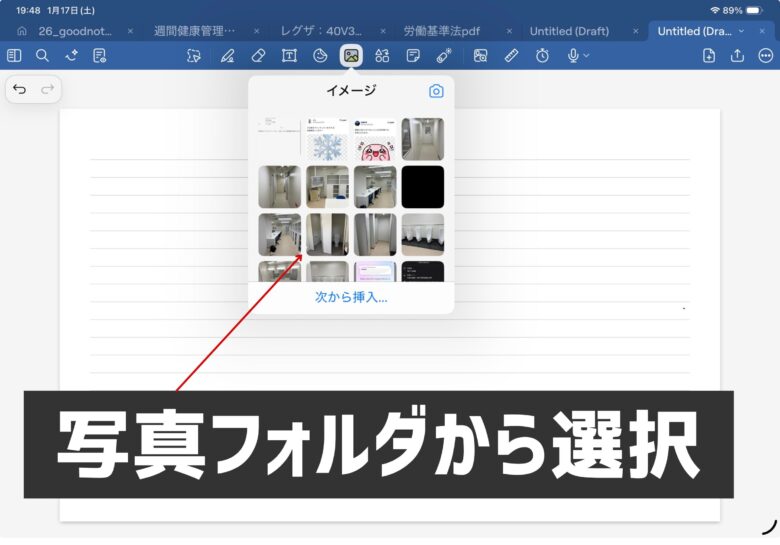Screen dimensions: 780x545
Task: Tap the share export icon
Action: [737, 56]
